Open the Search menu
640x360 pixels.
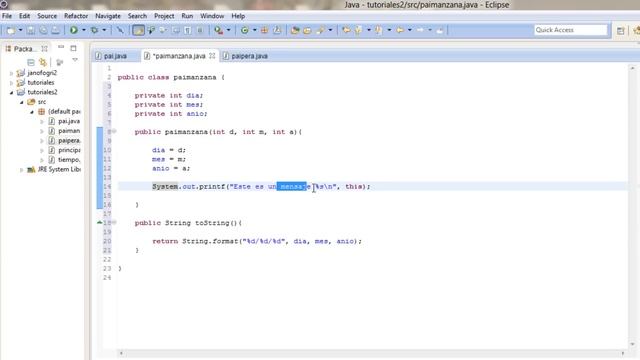137,16
